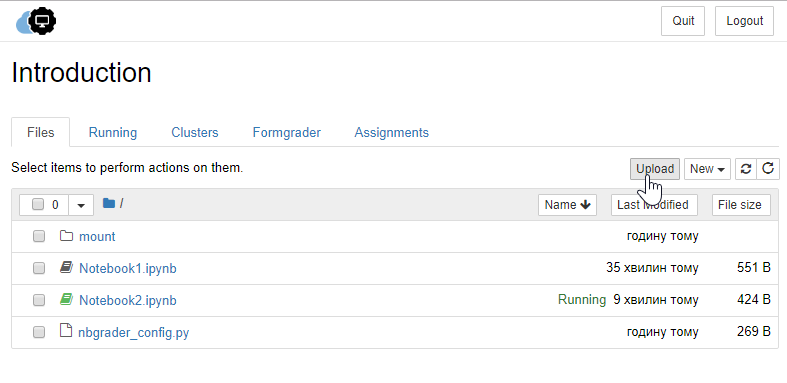Click the Logout button
The image size is (787, 383).
click(744, 21)
